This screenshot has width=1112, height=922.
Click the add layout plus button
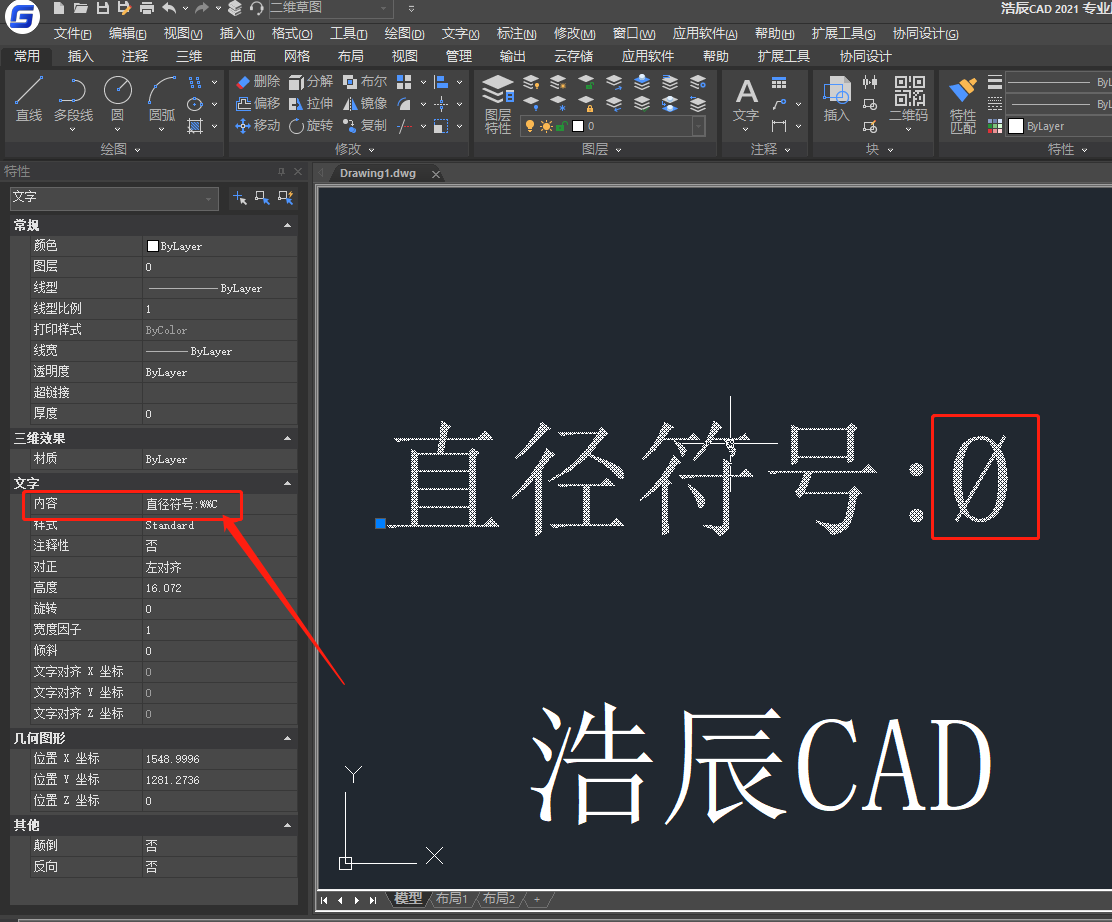coord(537,899)
